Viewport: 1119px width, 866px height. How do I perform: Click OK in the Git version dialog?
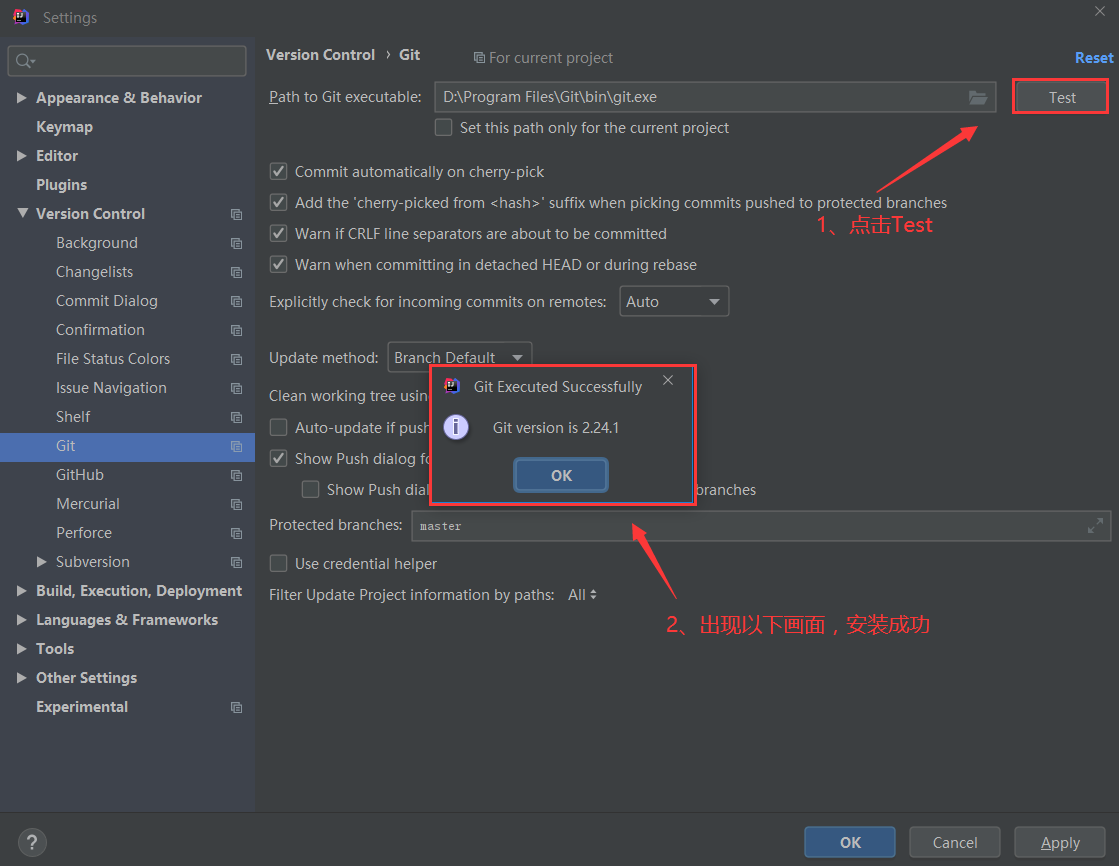(x=561, y=475)
